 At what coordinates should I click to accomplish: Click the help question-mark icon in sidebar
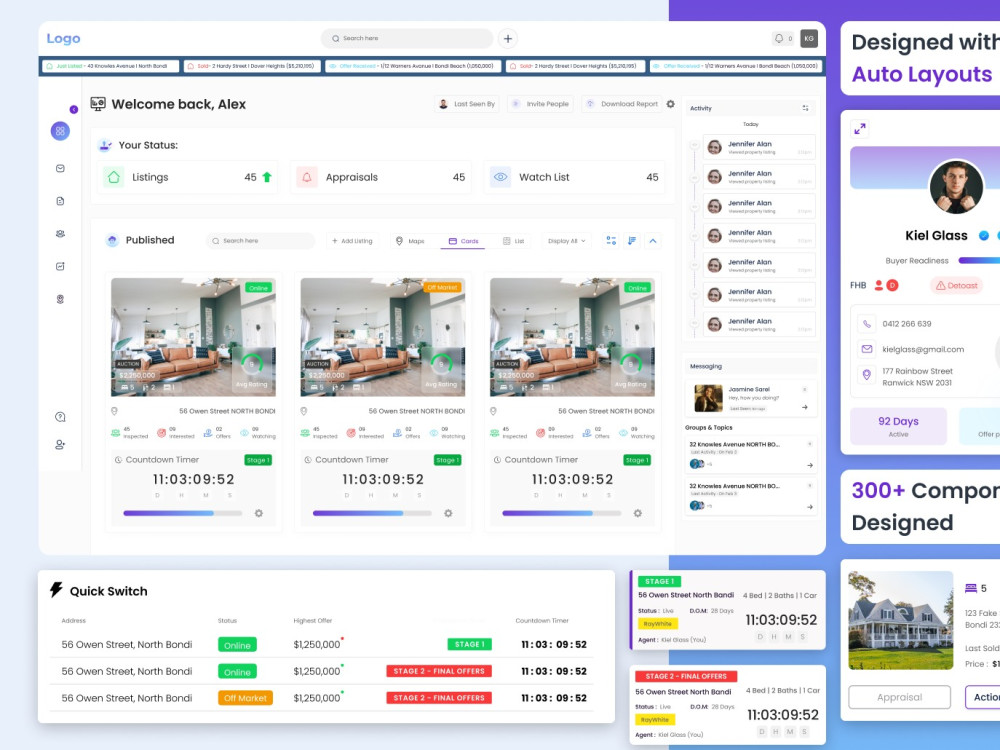(x=60, y=416)
